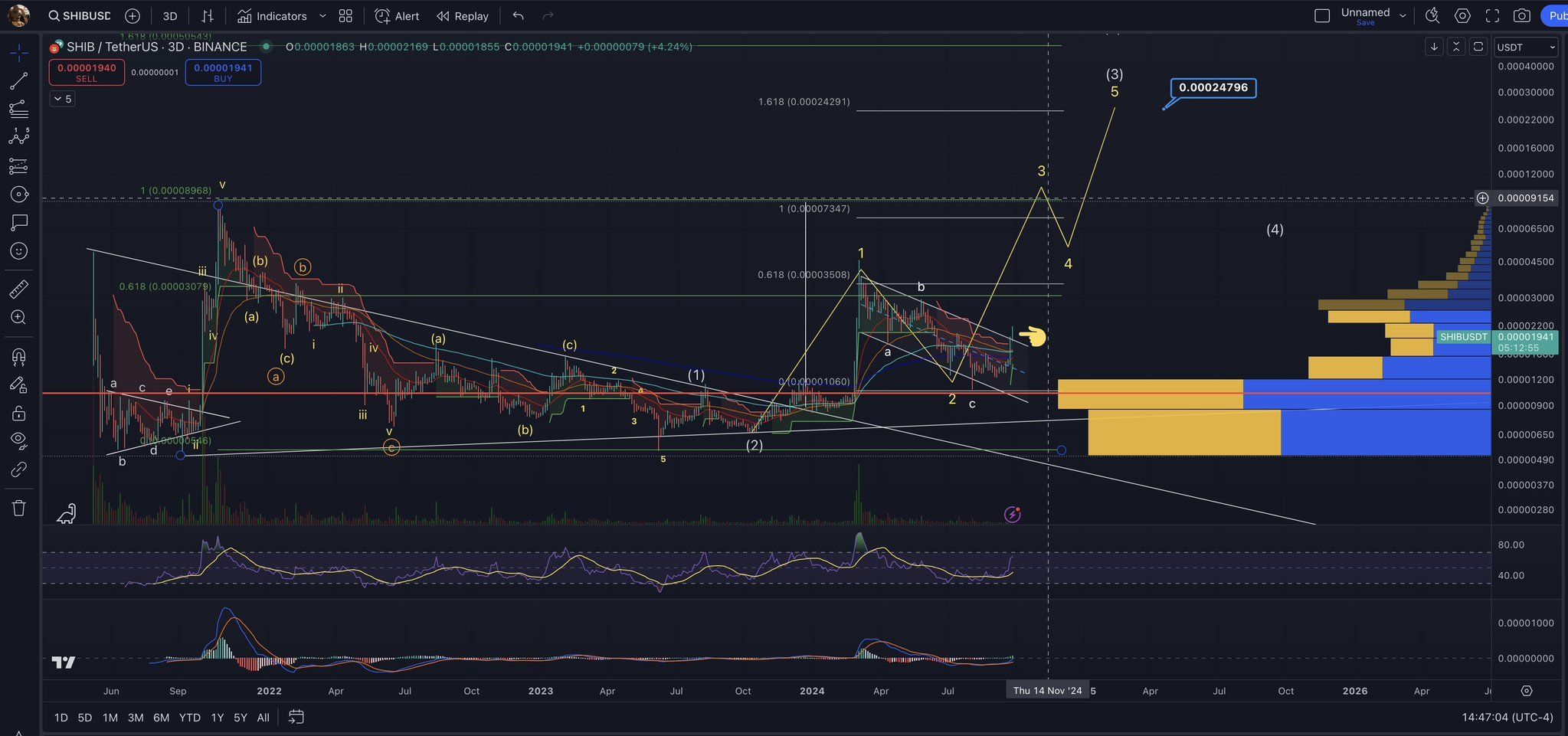1568x736 pixels.
Task: Open the text annotation tool
Action: (19, 222)
